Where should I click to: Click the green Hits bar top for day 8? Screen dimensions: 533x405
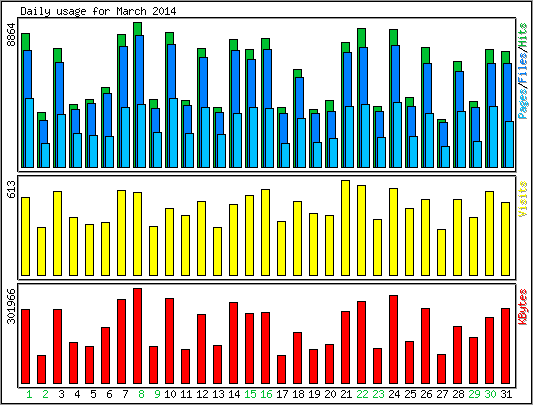click(138, 29)
